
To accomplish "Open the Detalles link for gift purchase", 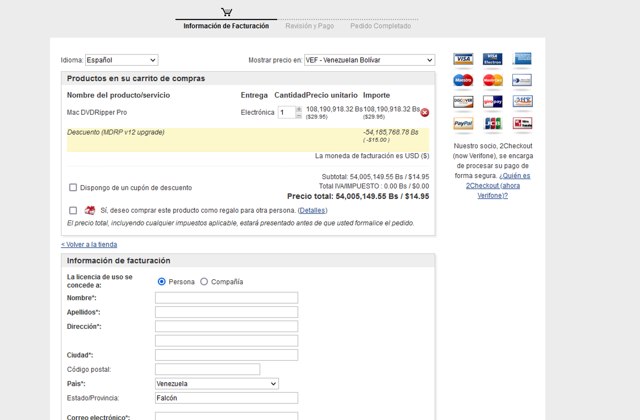I will 312,210.
